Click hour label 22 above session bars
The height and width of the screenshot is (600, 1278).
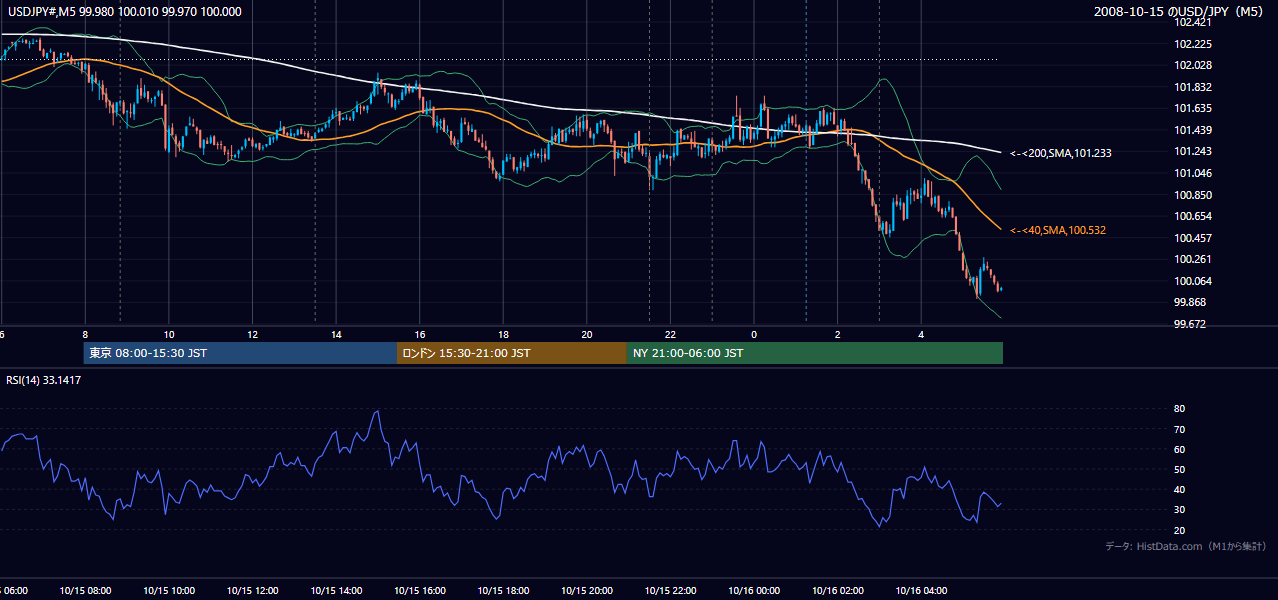click(x=671, y=334)
